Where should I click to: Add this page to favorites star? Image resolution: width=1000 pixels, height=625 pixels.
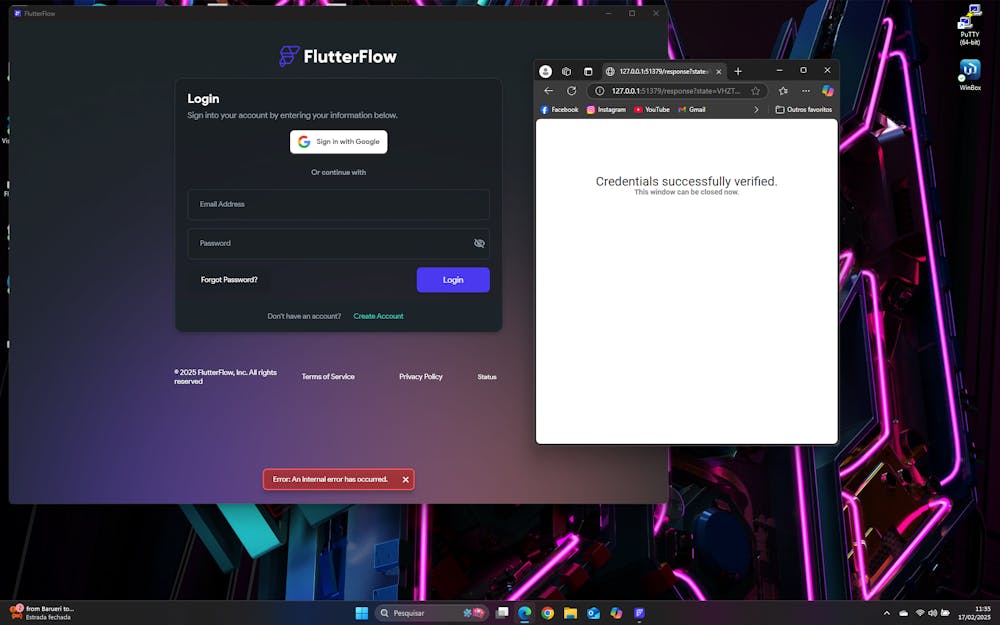pos(755,91)
